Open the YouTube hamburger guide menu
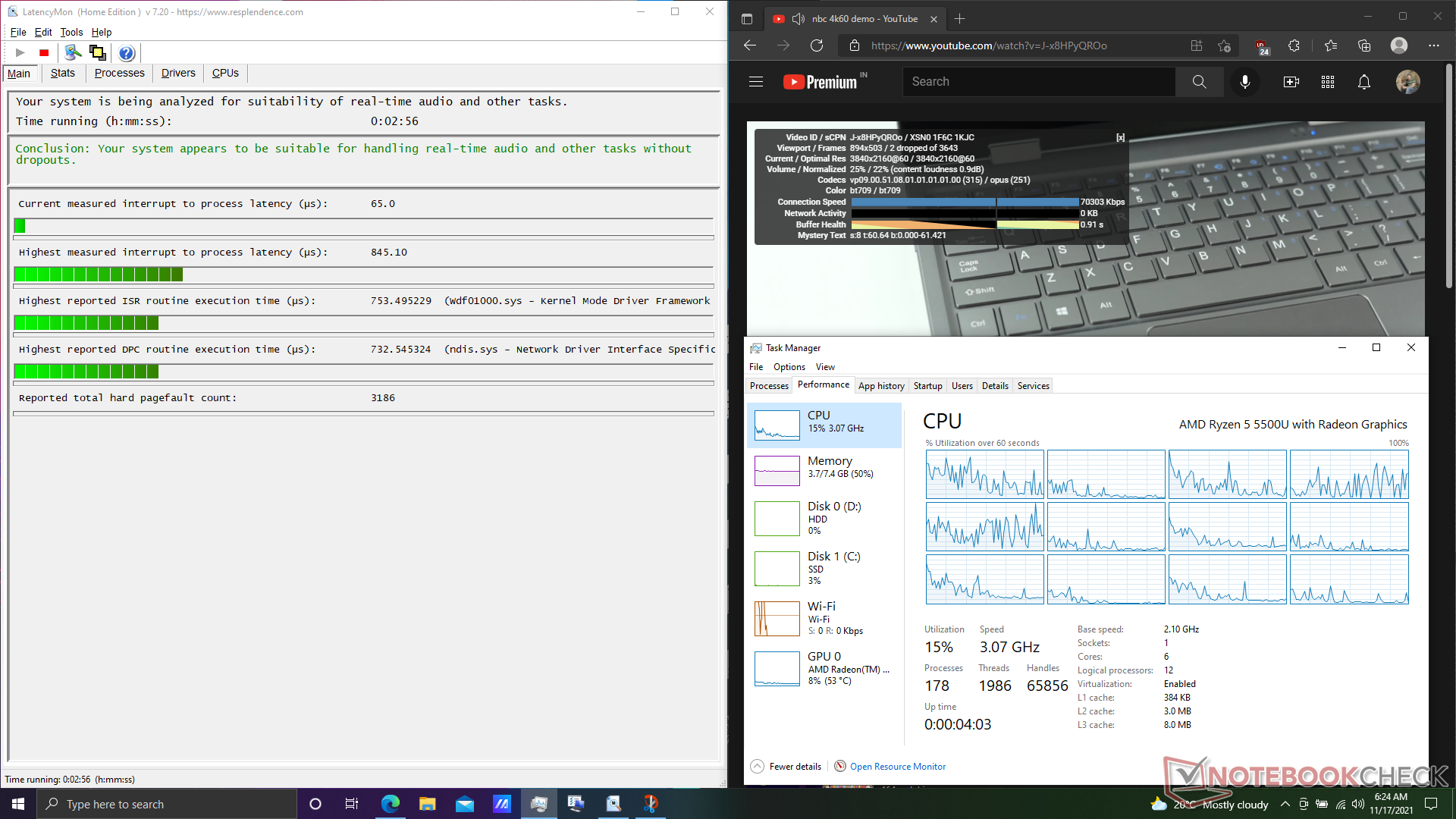Viewport: 1456px width, 819px height. 756,82
